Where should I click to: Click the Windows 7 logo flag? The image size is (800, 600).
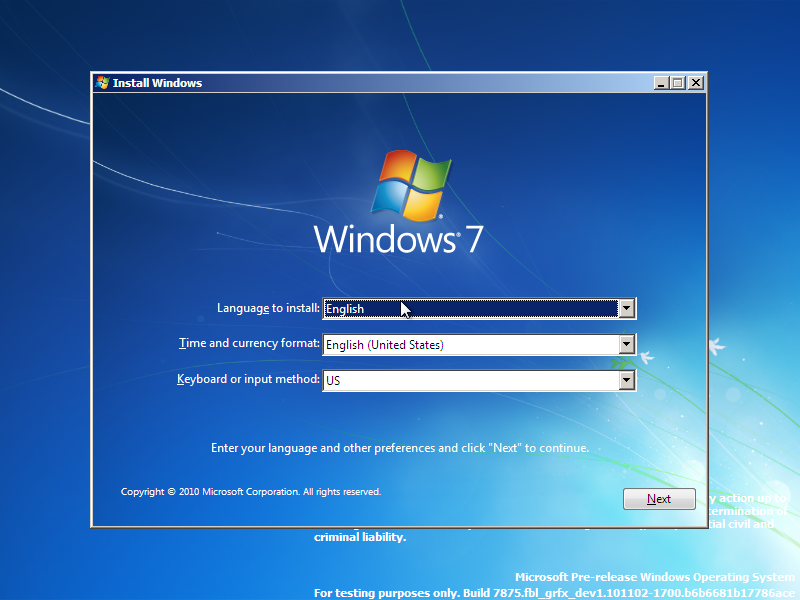point(411,185)
